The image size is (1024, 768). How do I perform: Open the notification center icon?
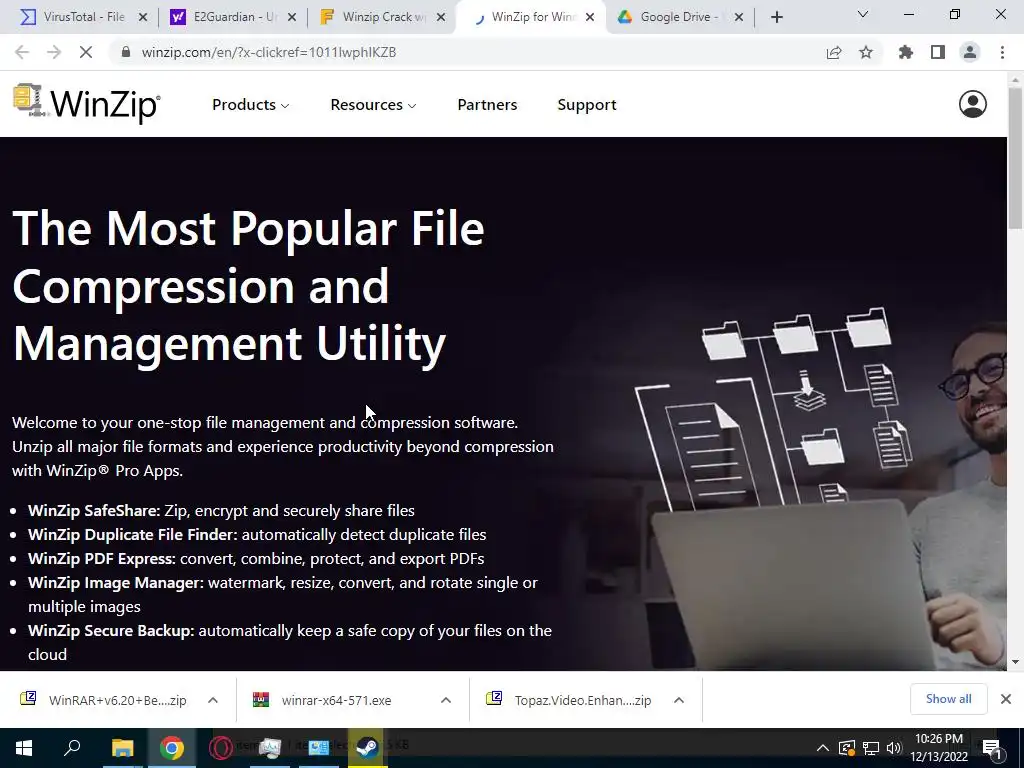[x=993, y=748]
